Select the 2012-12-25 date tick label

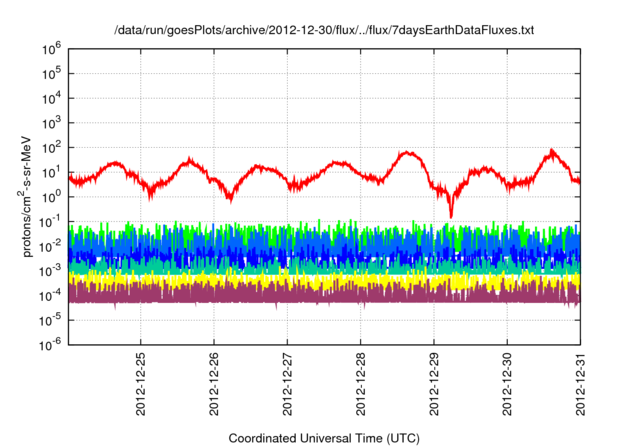click(x=141, y=382)
